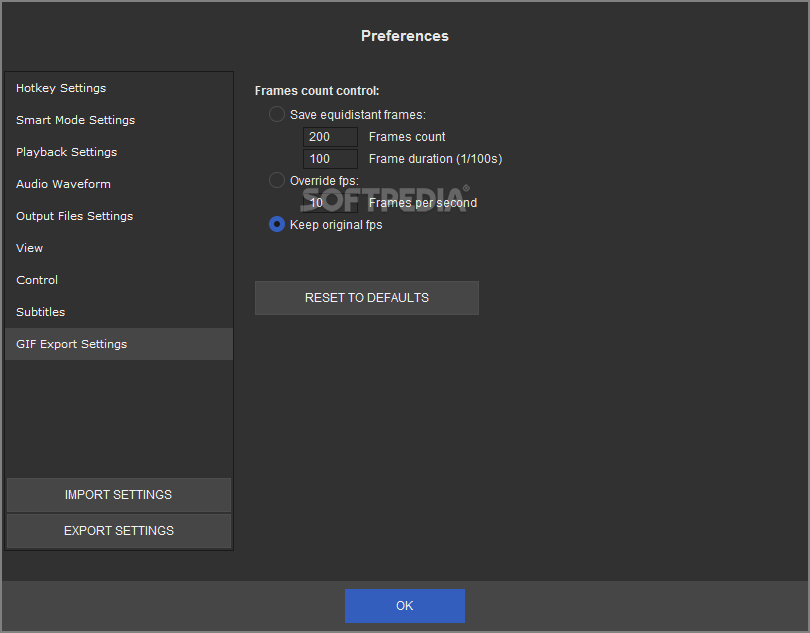Click the Preferences title text
Viewport: 810px width, 633px height.
coord(405,36)
